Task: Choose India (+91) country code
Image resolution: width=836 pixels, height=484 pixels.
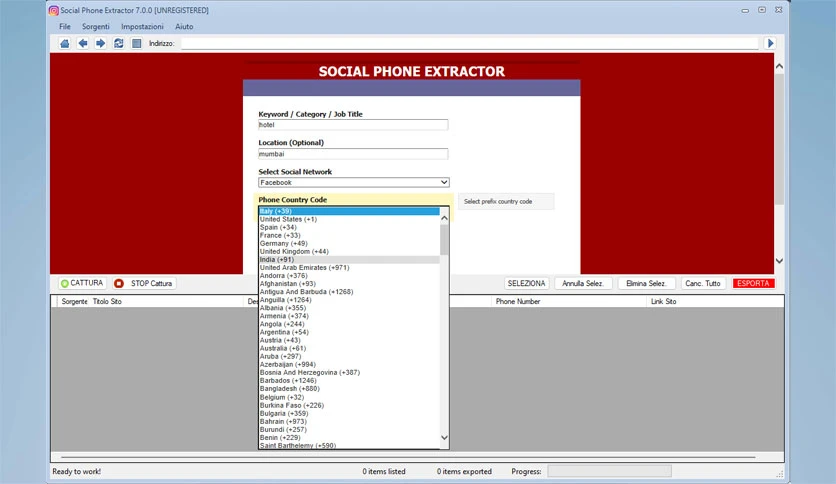Action: pos(349,260)
